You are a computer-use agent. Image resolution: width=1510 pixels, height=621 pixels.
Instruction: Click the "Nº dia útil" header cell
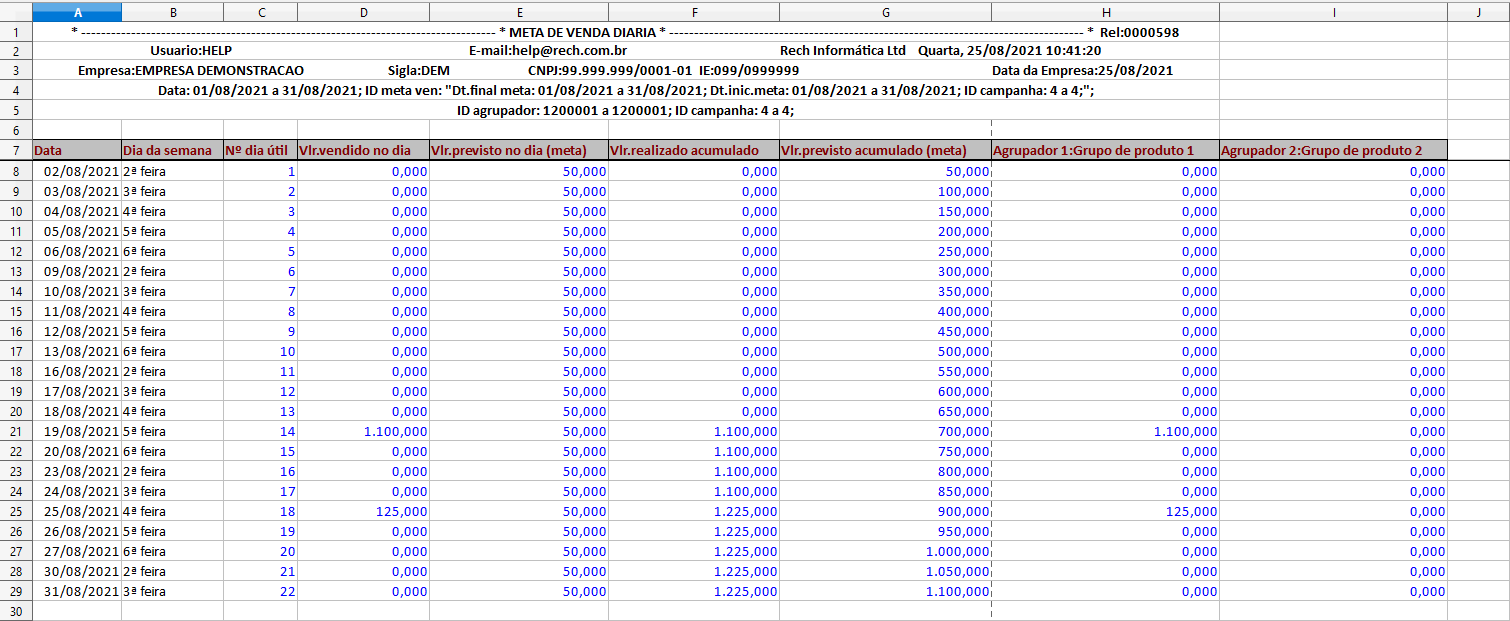pyautogui.click(x=260, y=151)
